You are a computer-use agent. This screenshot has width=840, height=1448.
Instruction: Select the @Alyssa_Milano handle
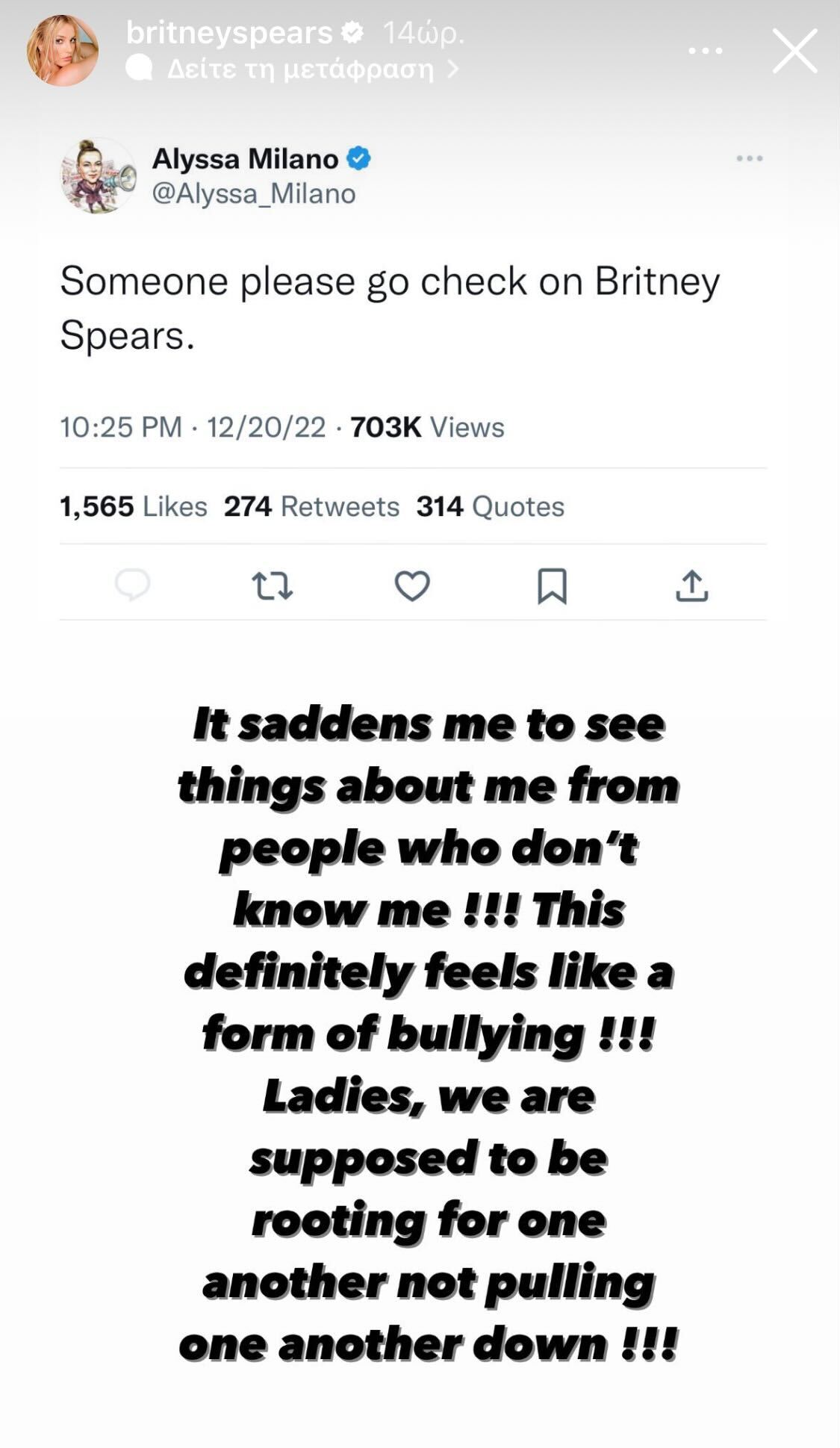[x=254, y=194]
